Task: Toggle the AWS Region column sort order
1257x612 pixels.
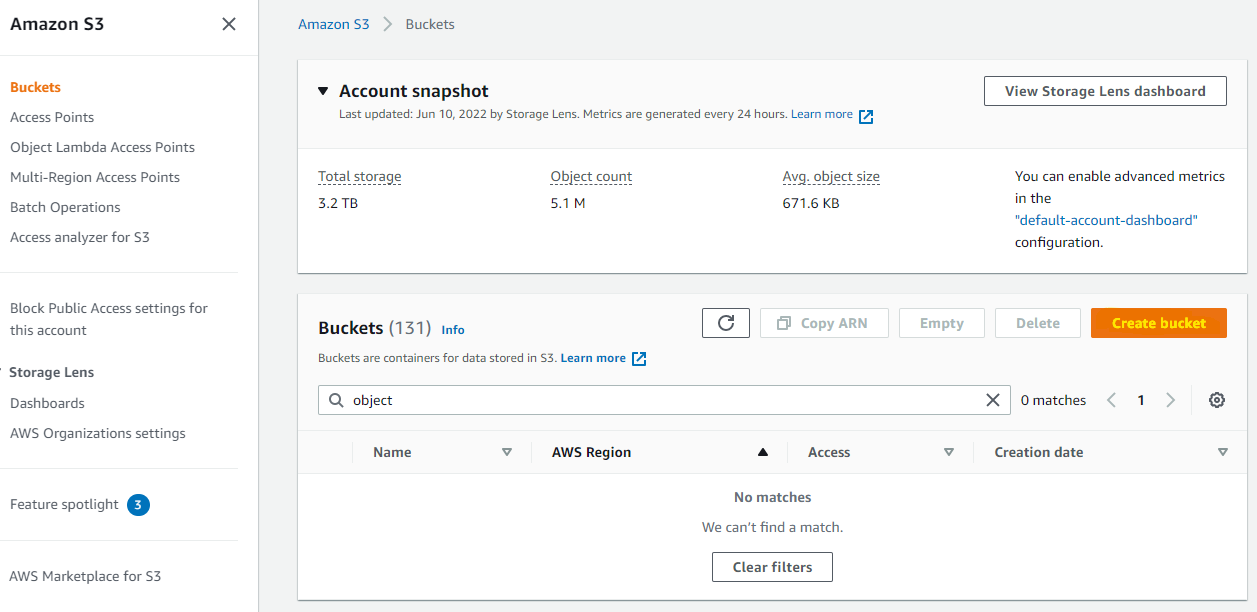Action: (762, 452)
